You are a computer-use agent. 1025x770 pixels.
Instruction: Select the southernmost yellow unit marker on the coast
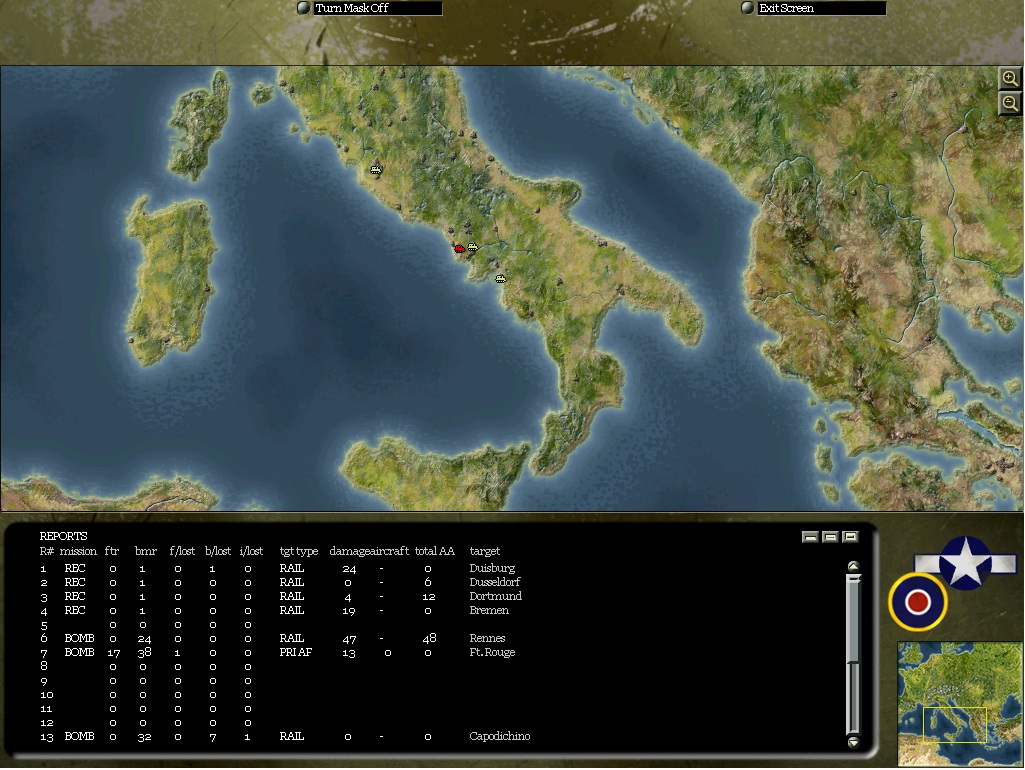point(500,279)
